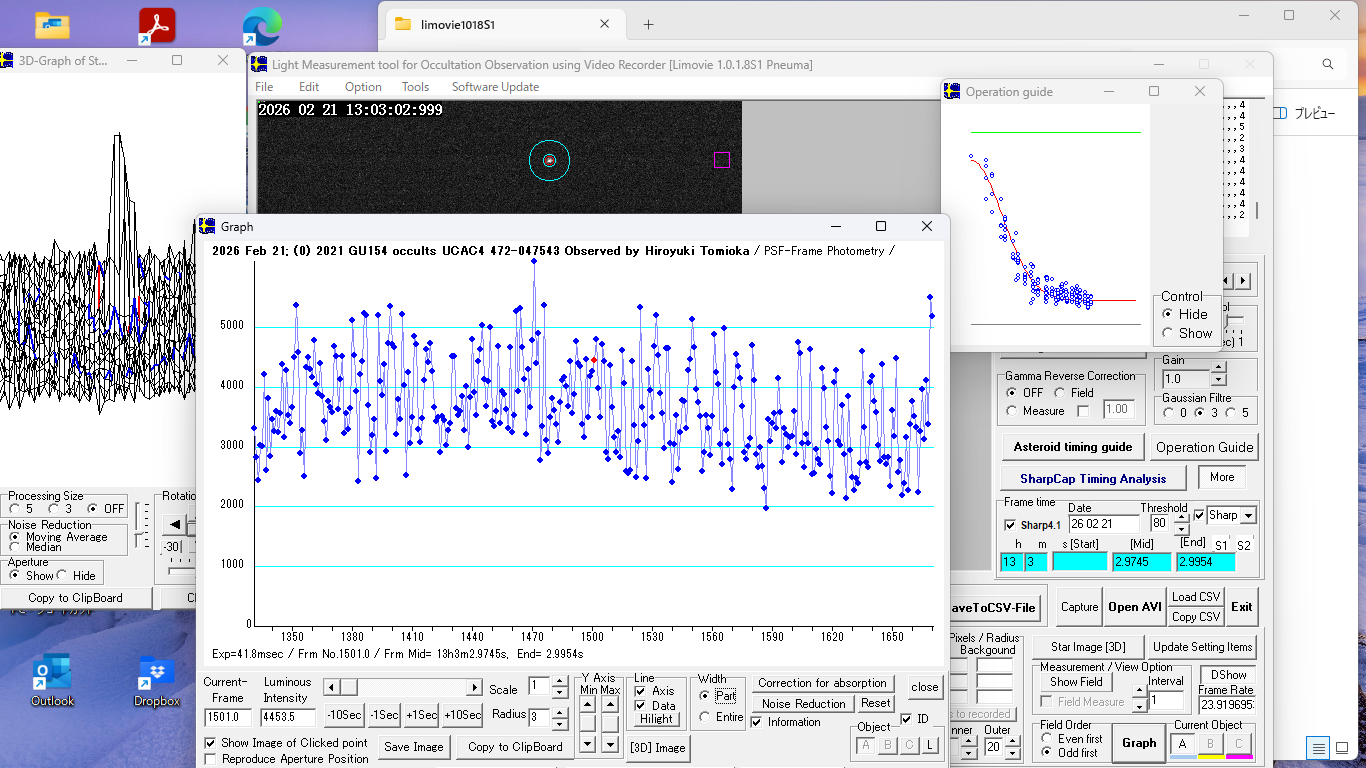
Task: Open the Software Update menu
Action: pos(495,87)
